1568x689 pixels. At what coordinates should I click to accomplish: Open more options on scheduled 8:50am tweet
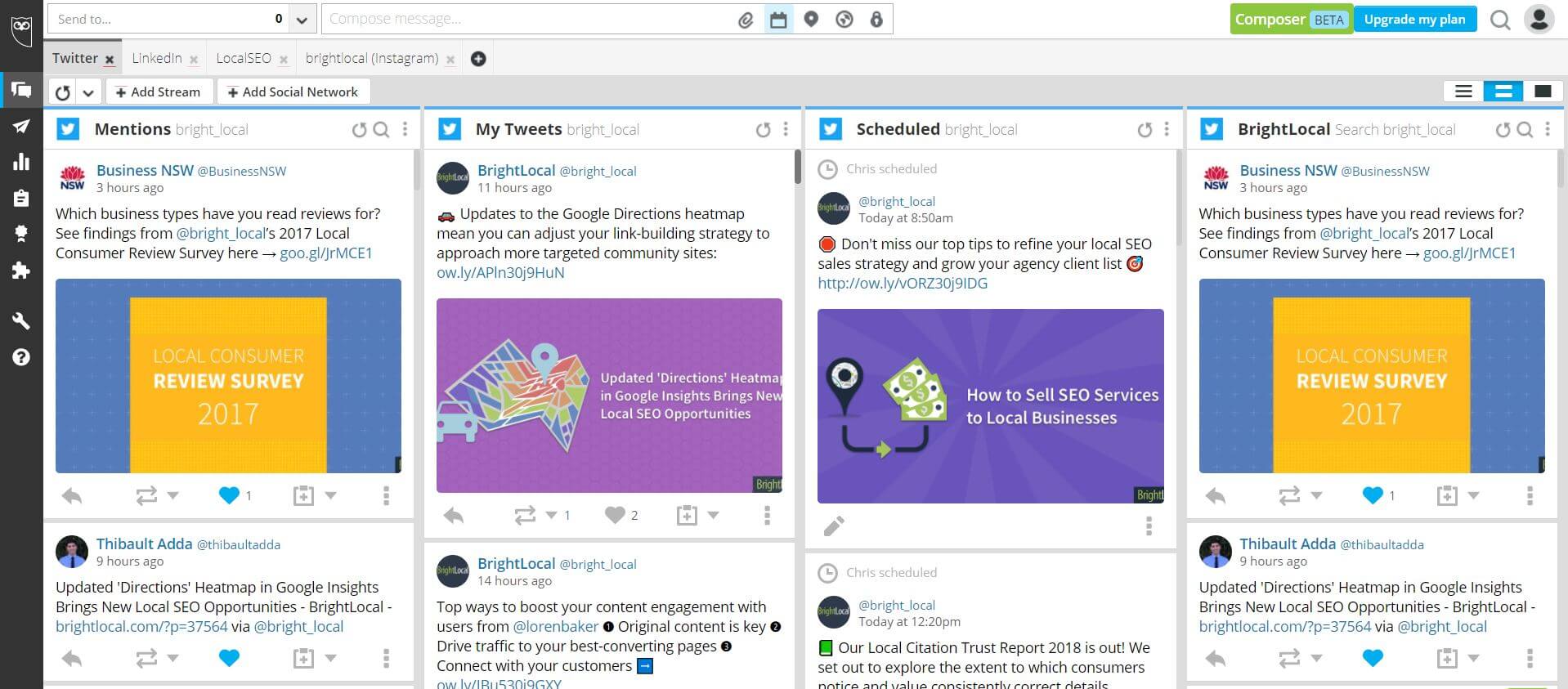[1149, 526]
